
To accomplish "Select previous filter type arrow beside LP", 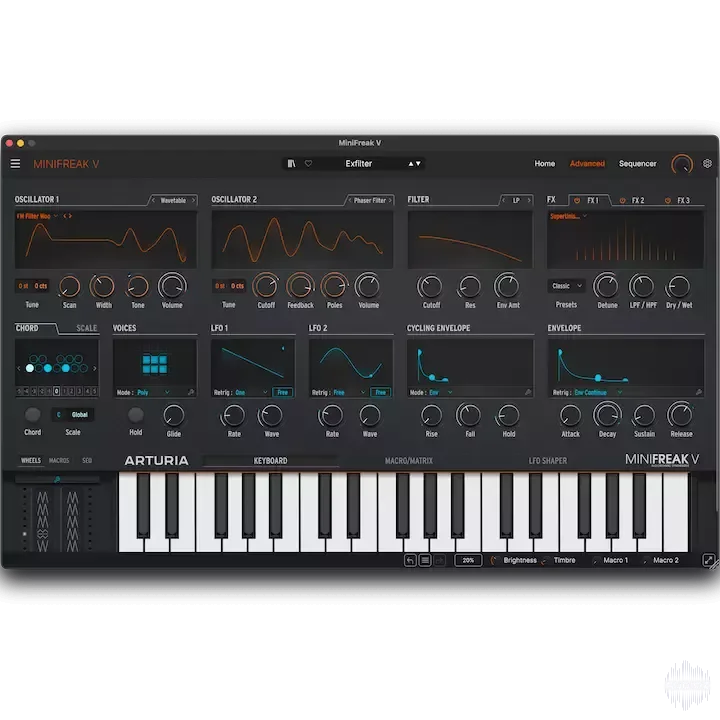I will (503, 200).
